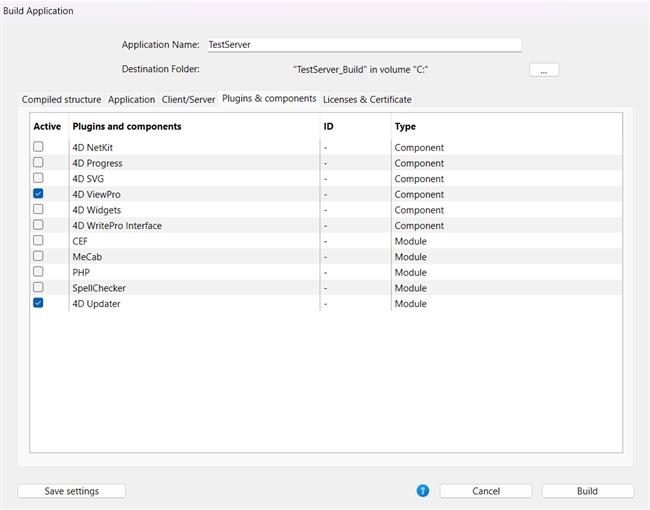Uncheck the 4D ViewPro component
Viewport: 650px width, 510px height.
(x=38, y=194)
